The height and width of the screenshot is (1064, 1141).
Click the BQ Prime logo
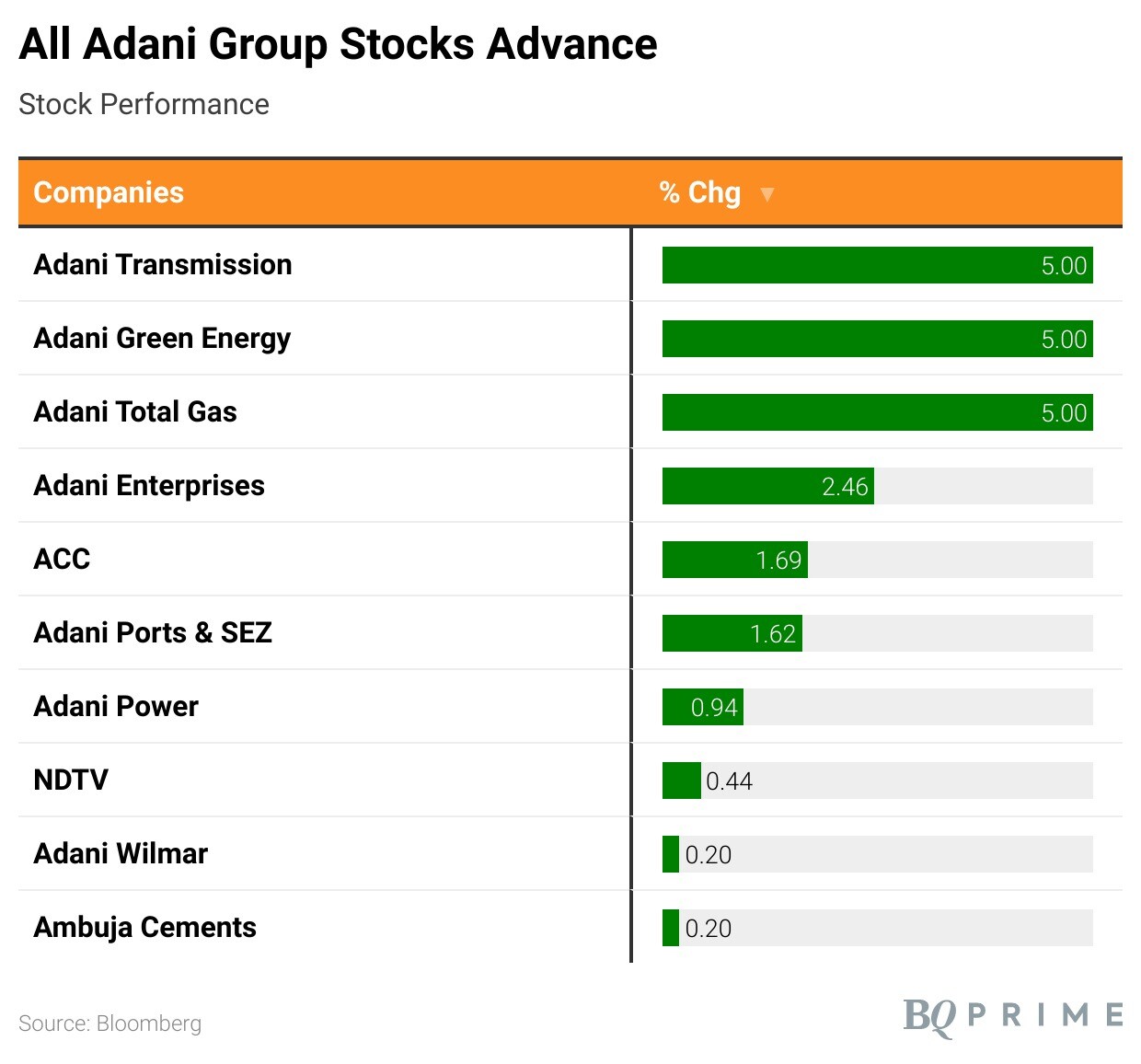1012,1015
